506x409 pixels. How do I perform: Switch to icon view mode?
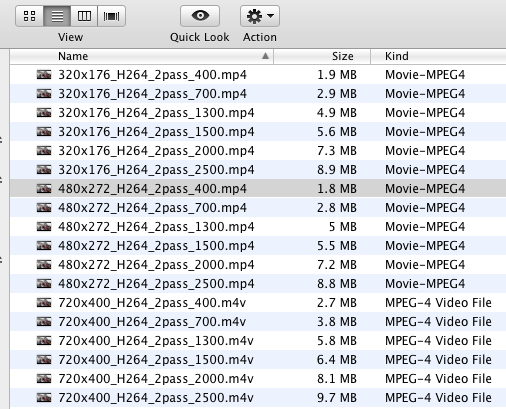click(29, 16)
